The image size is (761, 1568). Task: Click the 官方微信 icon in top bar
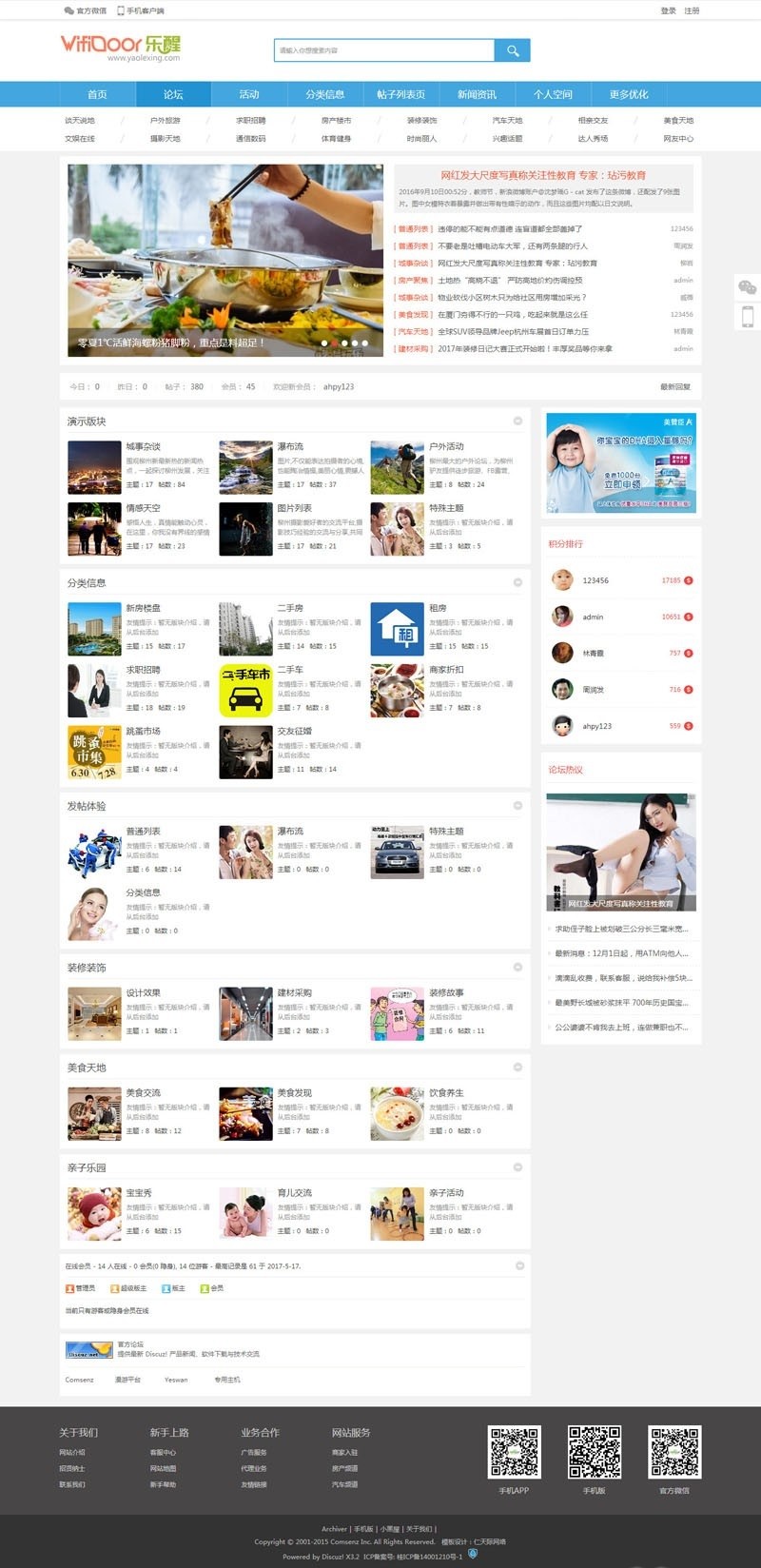point(68,10)
